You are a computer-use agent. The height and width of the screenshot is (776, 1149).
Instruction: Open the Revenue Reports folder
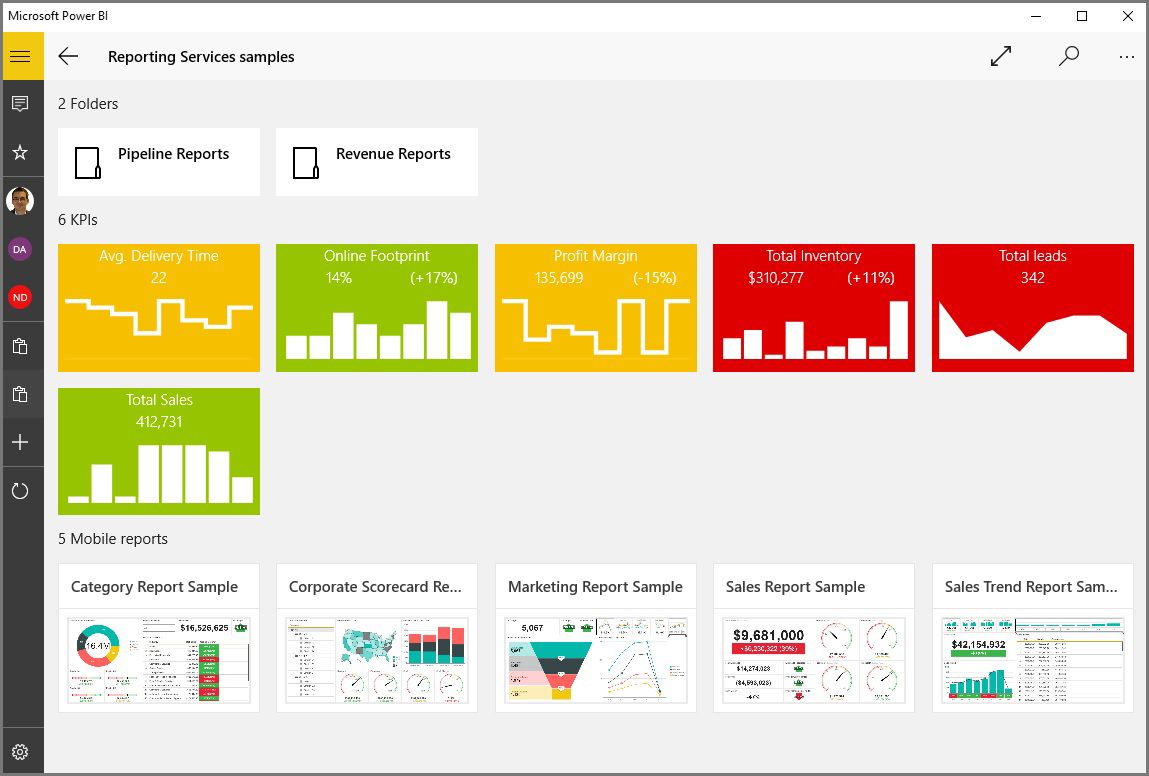pyautogui.click(x=376, y=161)
